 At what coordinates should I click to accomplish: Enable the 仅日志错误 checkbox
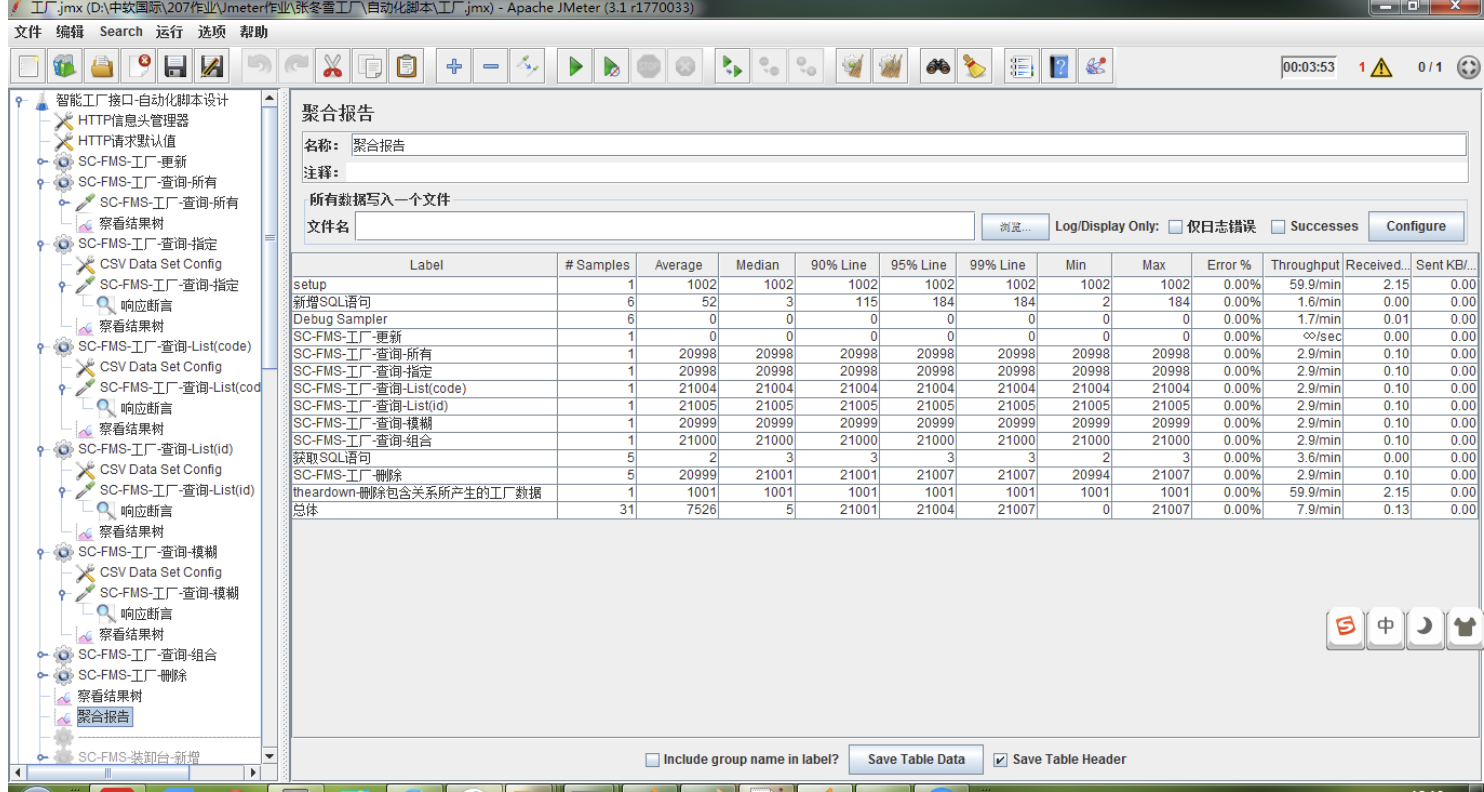(x=1176, y=227)
